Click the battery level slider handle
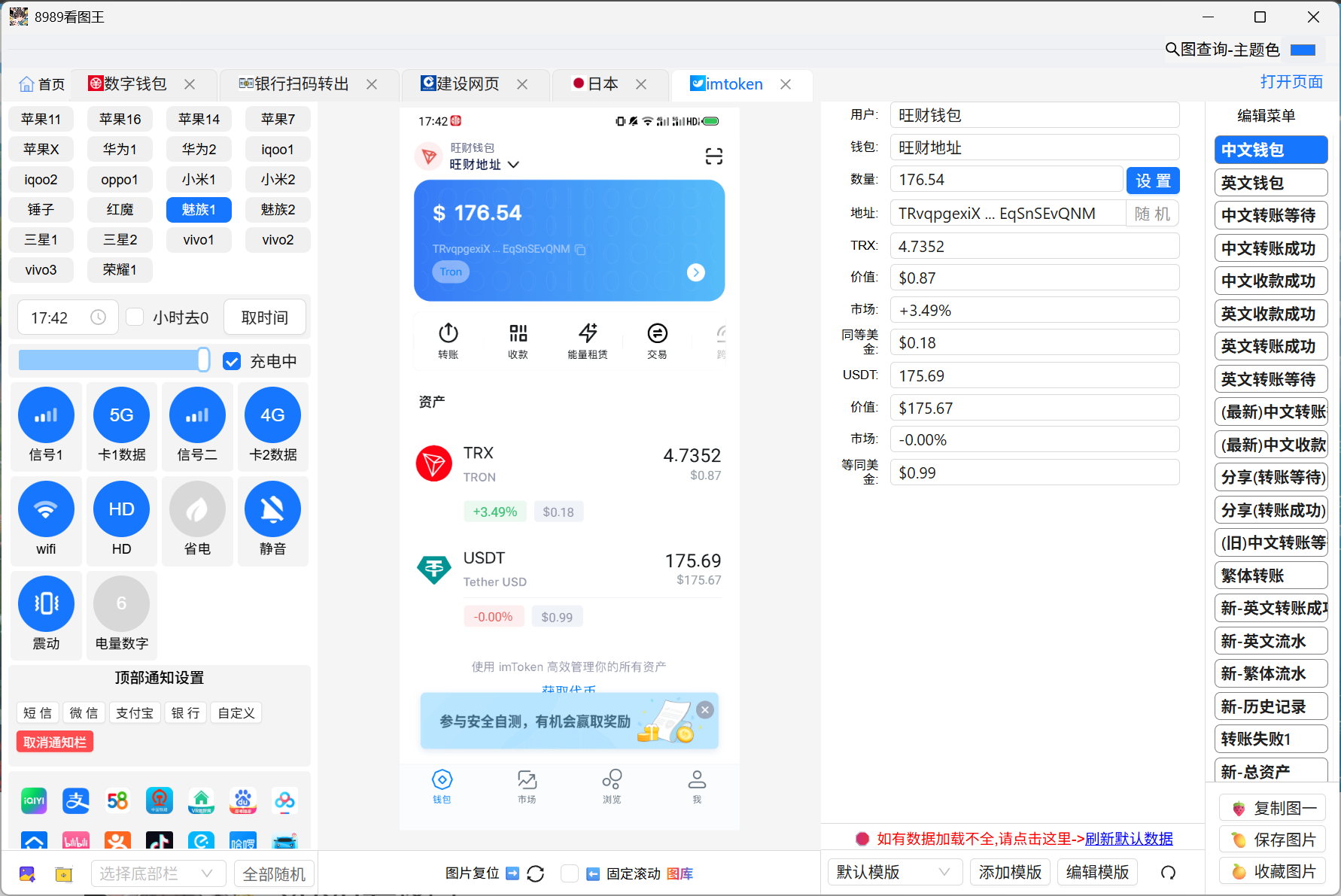Screen dimensions: 1341x896 tap(203, 360)
